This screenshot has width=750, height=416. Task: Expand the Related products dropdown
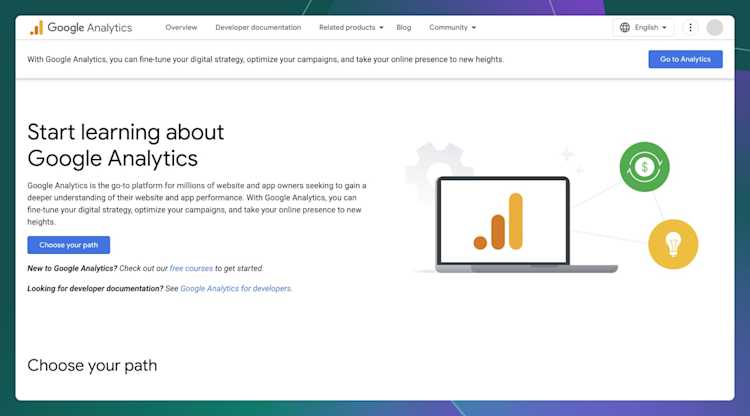[x=351, y=27]
